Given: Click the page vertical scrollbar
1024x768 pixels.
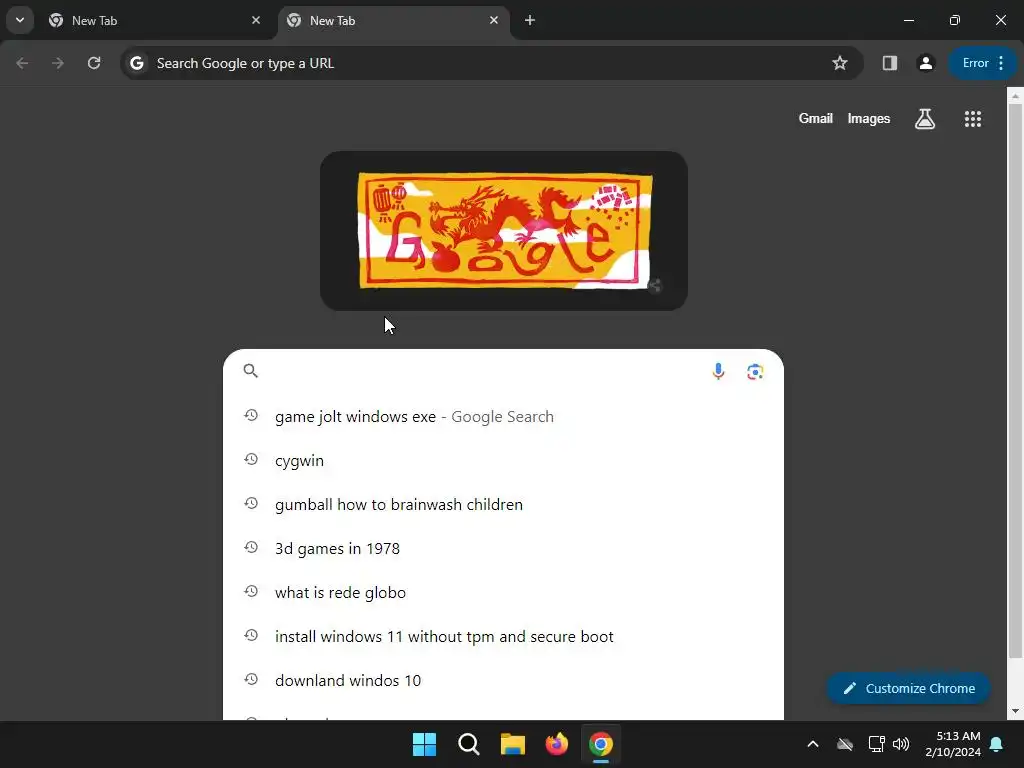Looking at the screenshot, I should (x=1015, y=381).
